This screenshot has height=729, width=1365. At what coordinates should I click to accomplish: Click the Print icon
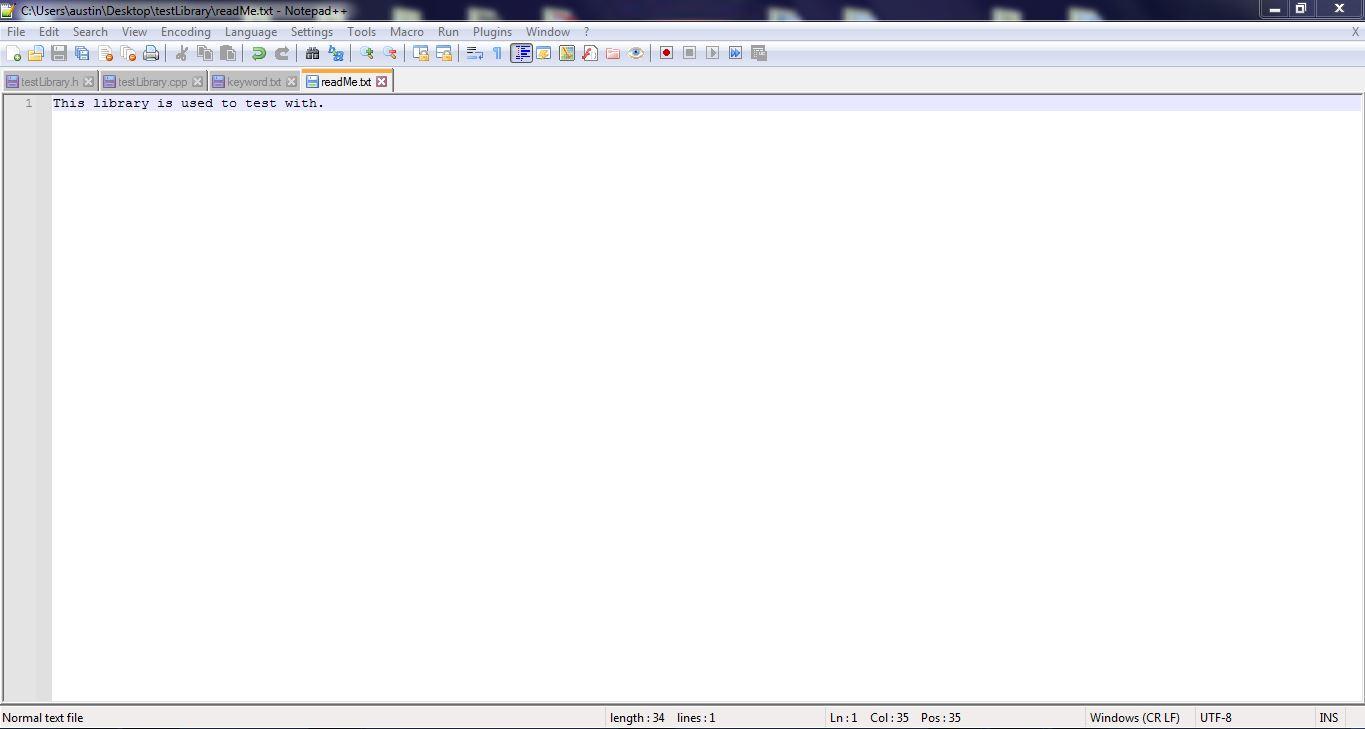(x=151, y=53)
